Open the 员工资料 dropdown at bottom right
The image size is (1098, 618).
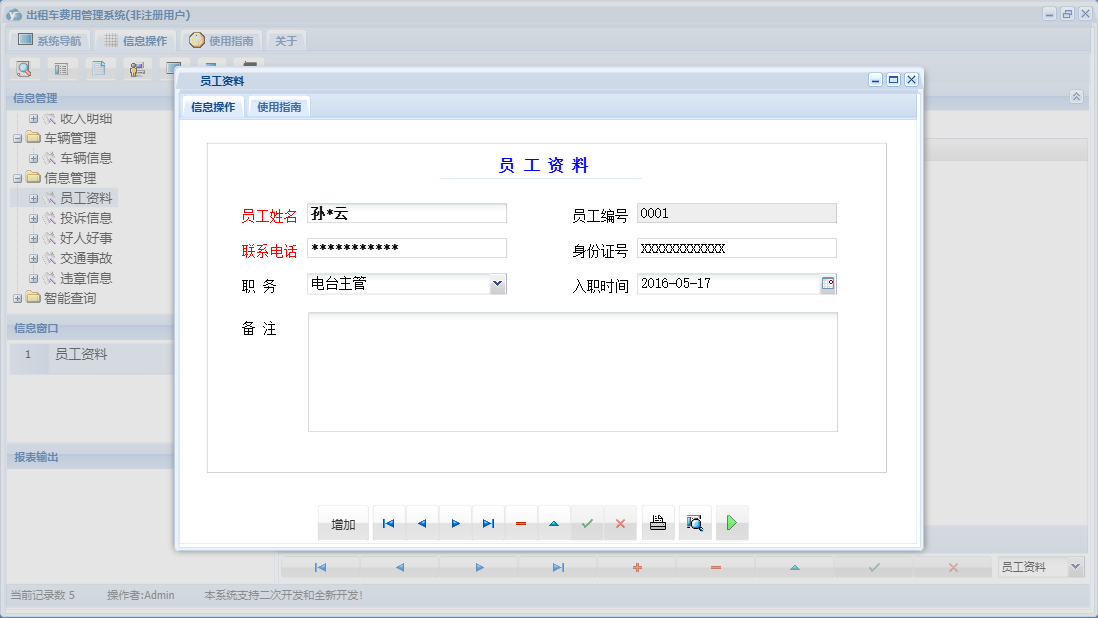(1075, 566)
